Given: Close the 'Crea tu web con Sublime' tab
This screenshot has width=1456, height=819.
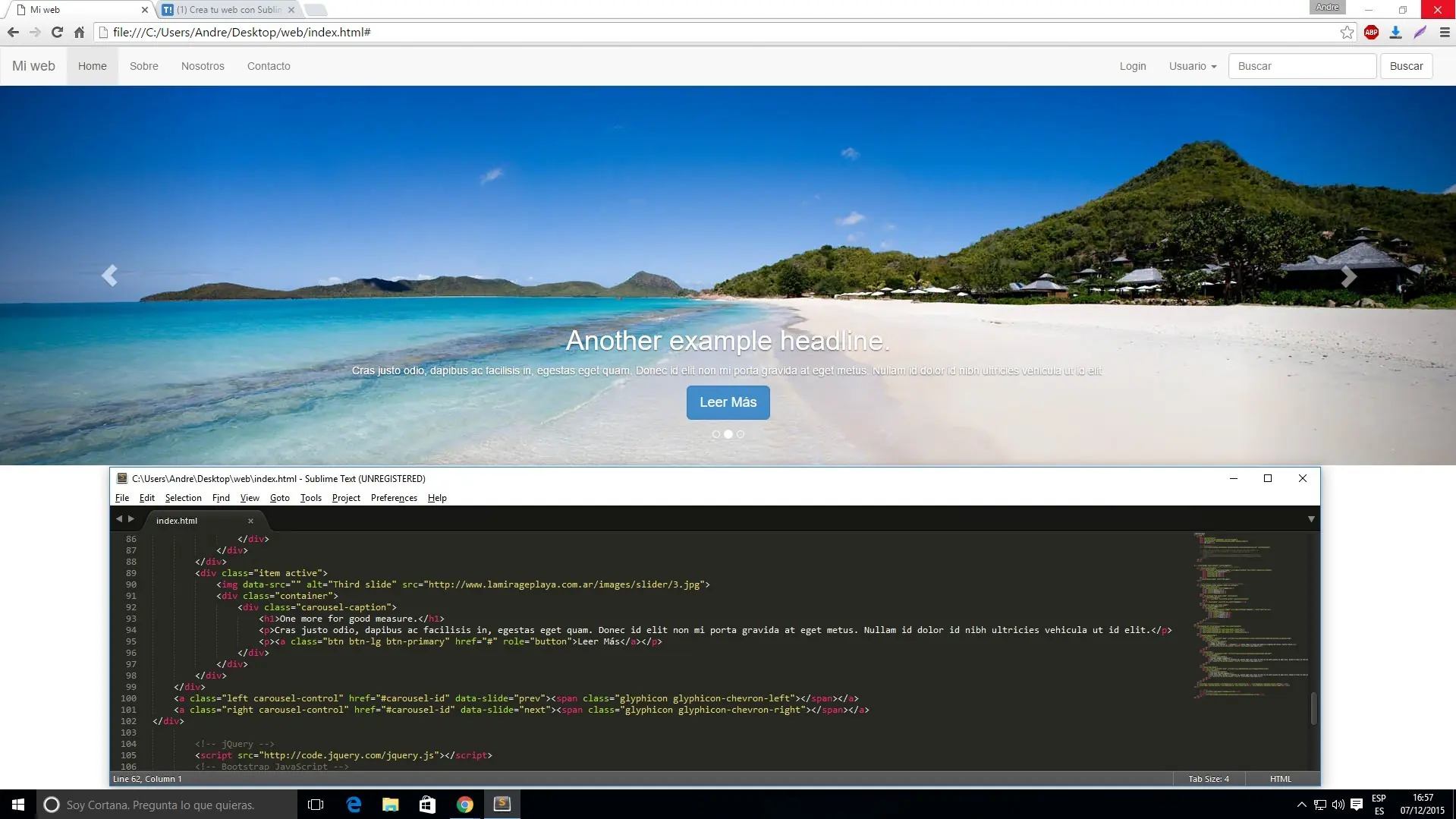Looking at the screenshot, I should point(291,10).
